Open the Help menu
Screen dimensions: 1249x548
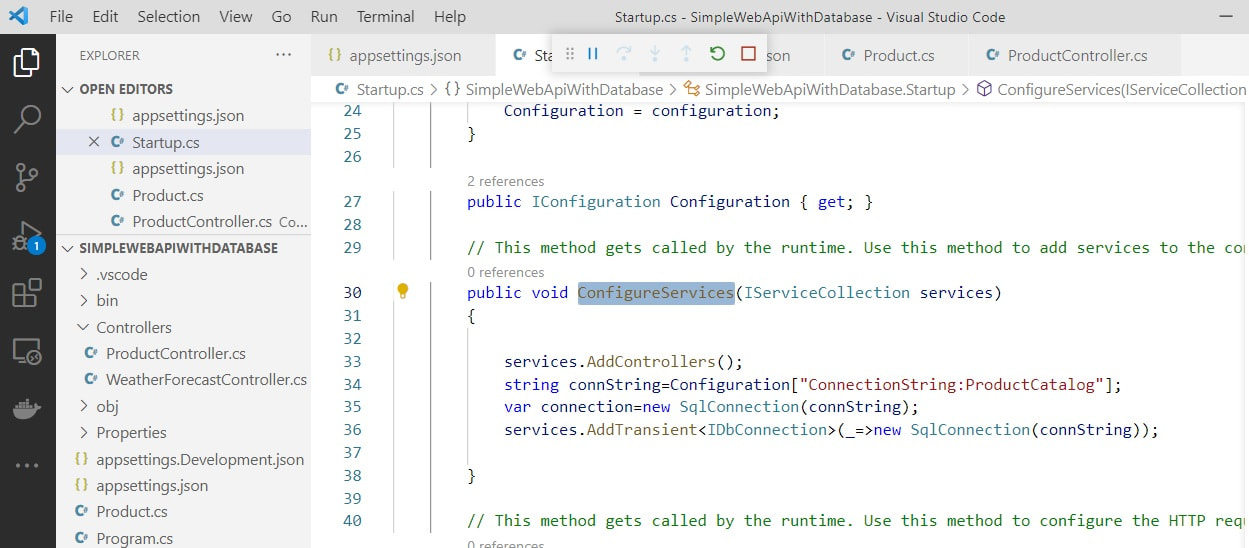tap(450, 17)
